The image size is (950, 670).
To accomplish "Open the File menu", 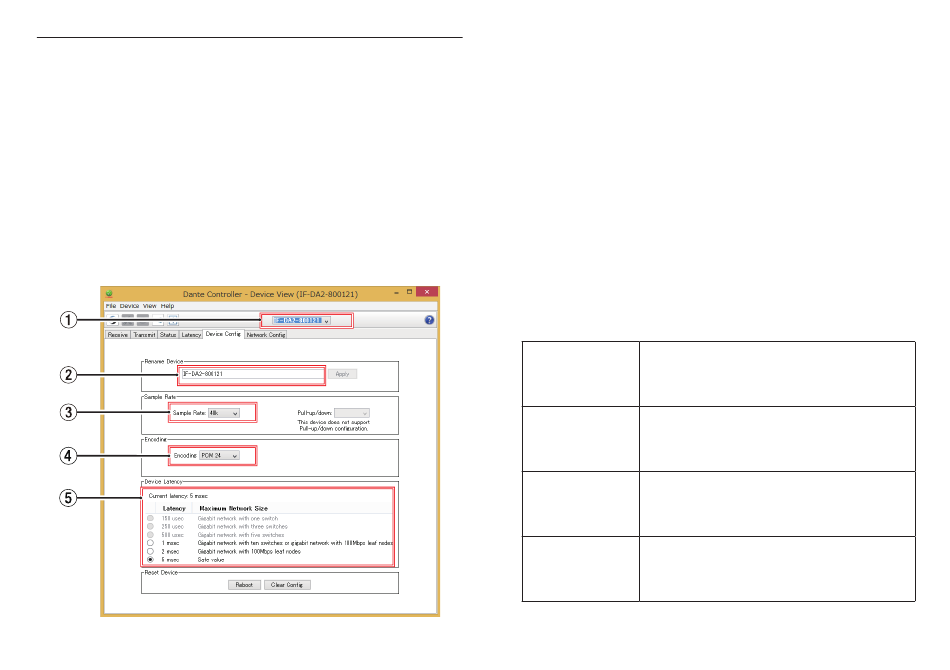I will pyautogui.click(x=111, y=306).
